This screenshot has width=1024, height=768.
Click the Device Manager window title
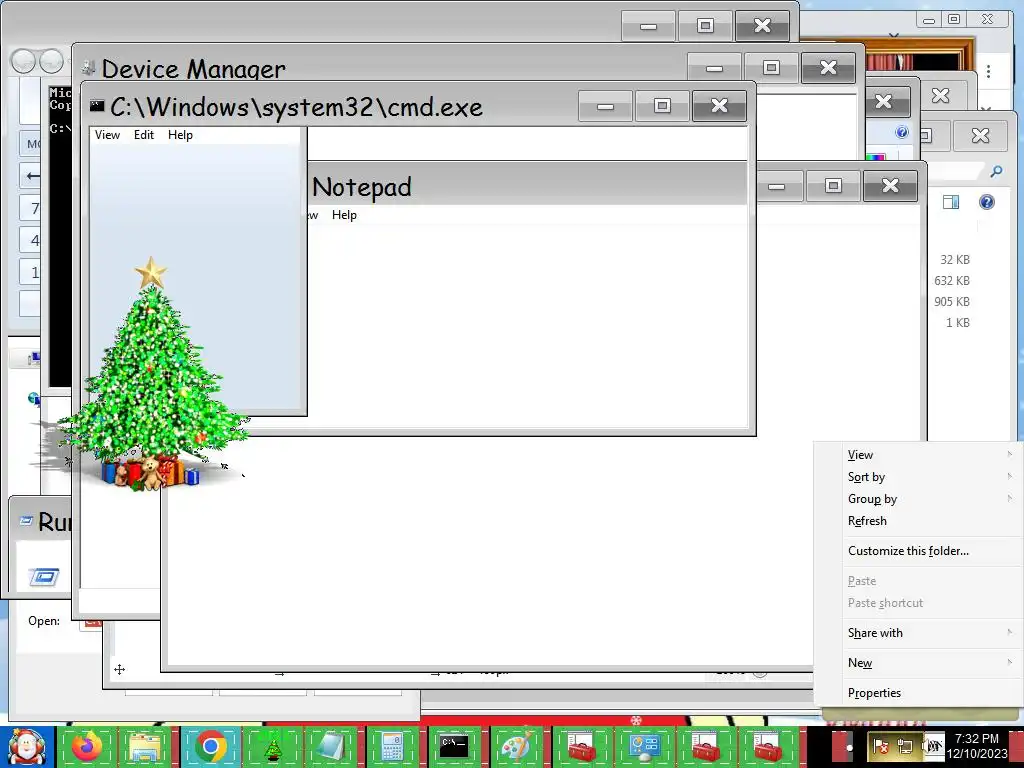click(x=193, y=69)
